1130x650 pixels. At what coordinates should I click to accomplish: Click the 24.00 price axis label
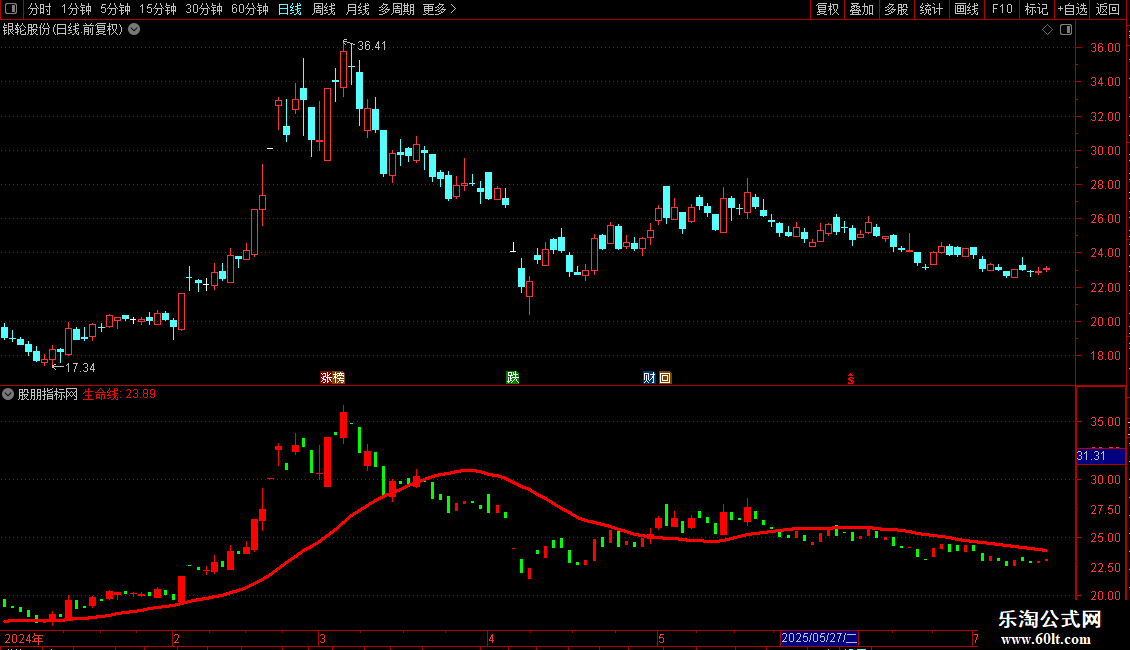tap(1105, 253)
